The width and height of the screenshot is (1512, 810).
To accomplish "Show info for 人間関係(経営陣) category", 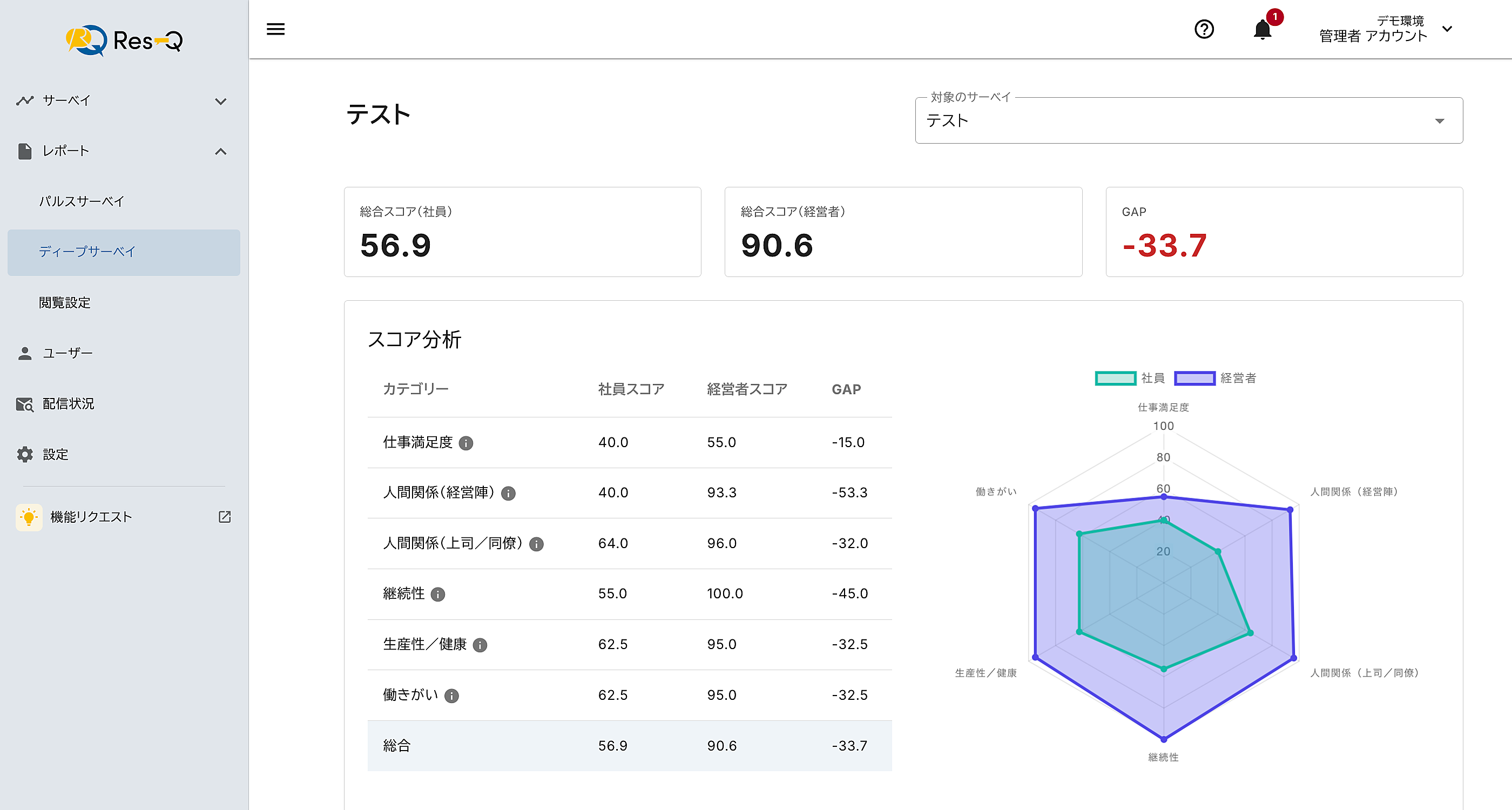I will click(508, 494).
